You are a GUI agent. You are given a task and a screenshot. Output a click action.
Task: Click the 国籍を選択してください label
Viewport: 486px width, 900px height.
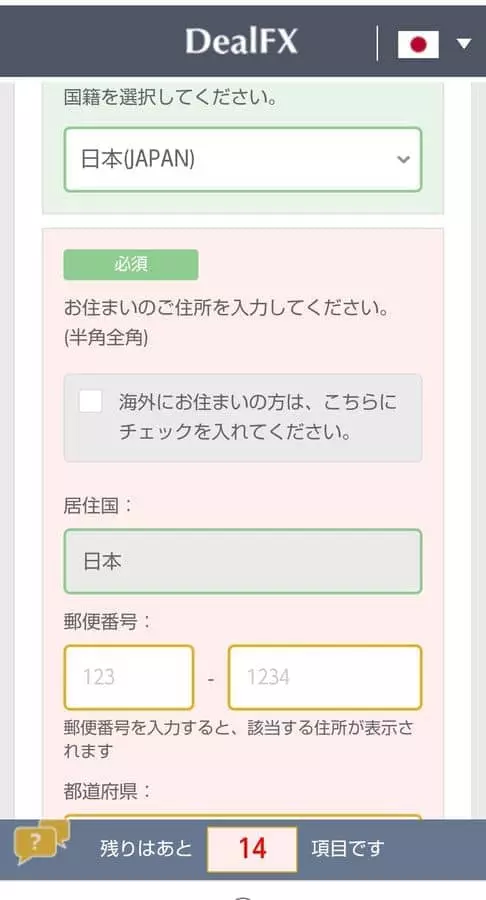(170, 98)
